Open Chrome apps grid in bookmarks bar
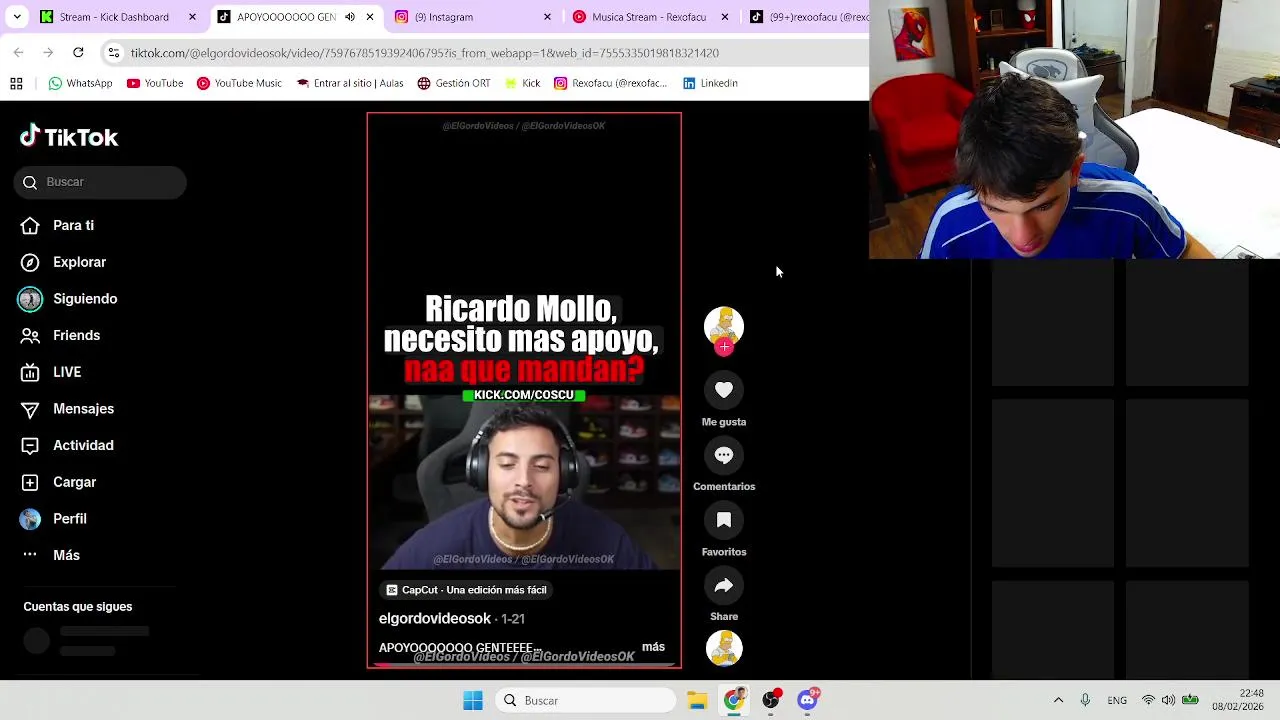Viewport: 1280px width, 720px height. click(16, 84)
